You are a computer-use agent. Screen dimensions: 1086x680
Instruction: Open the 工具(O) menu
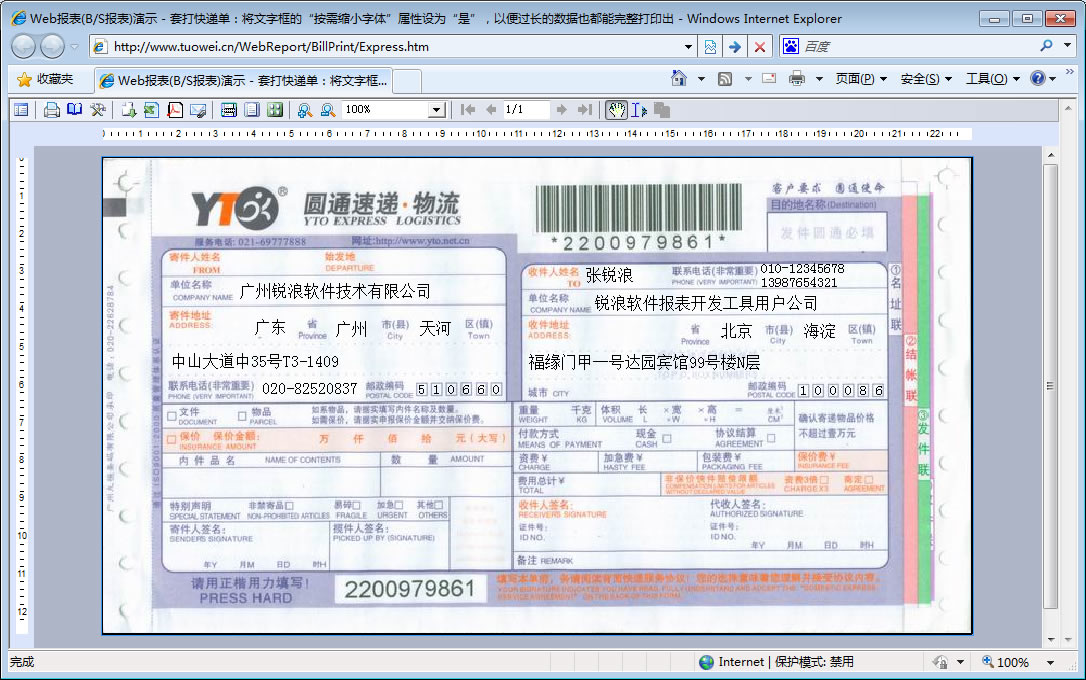(992, 79)
